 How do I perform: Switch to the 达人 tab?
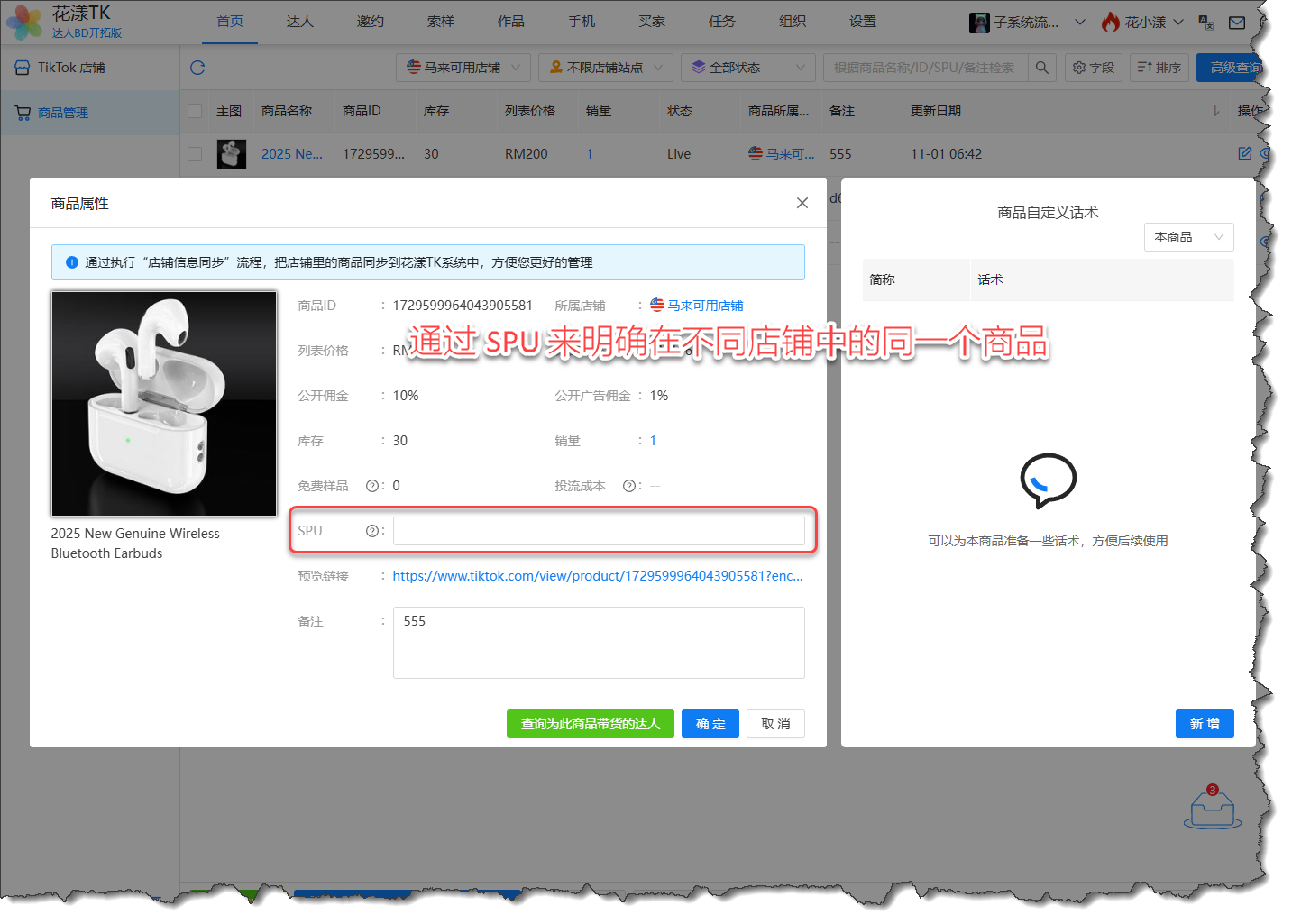299,22
